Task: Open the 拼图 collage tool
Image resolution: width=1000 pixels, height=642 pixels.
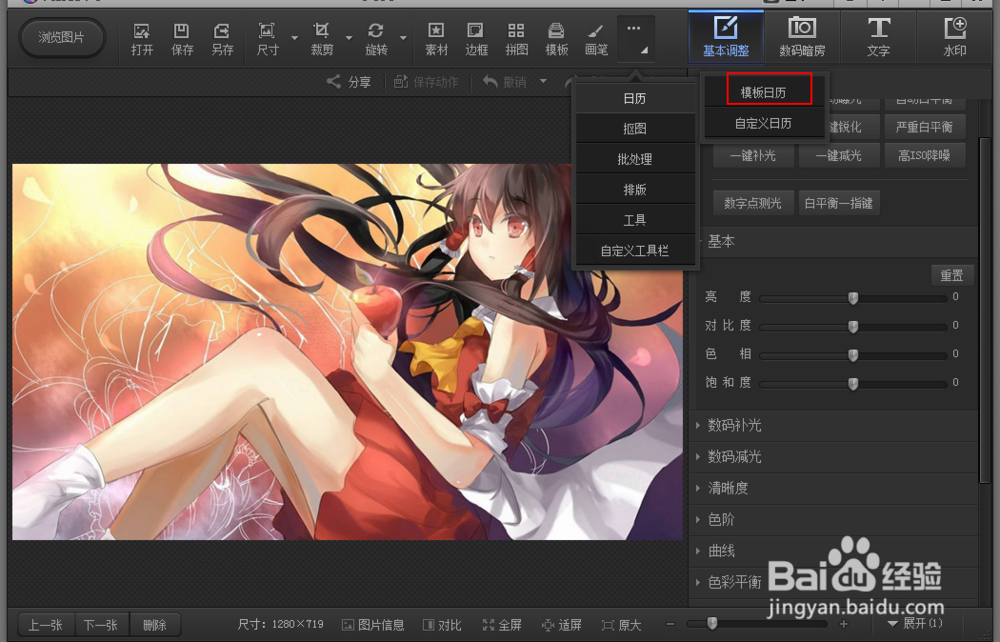Action: point(516,39)
